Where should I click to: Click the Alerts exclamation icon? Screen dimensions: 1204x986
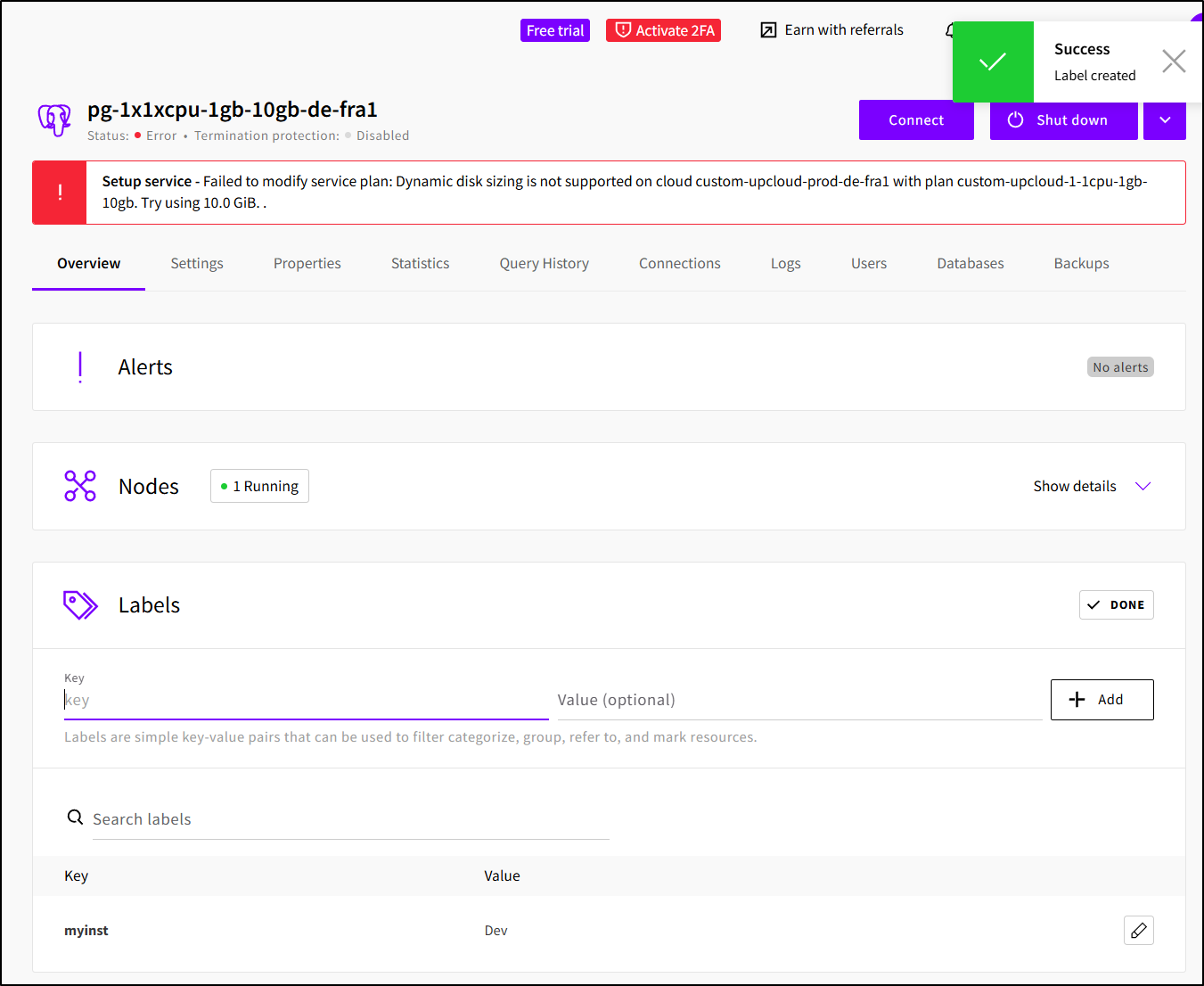(80, 367)
